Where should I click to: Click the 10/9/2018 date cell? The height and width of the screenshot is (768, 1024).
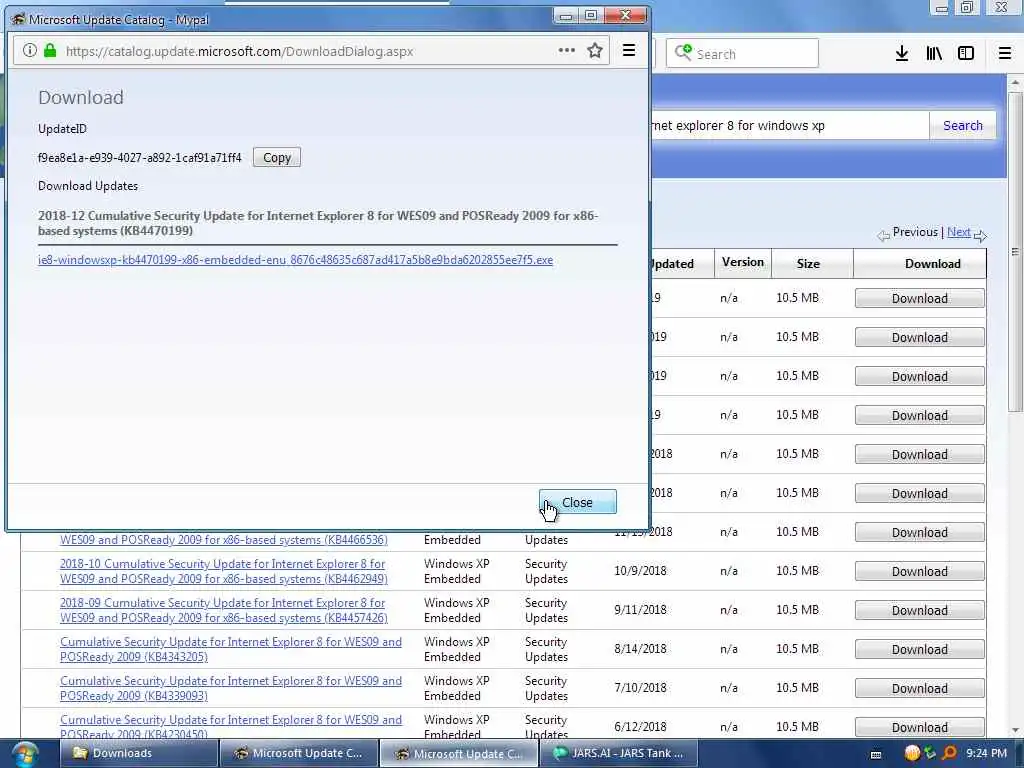click(x=640, y=571)
